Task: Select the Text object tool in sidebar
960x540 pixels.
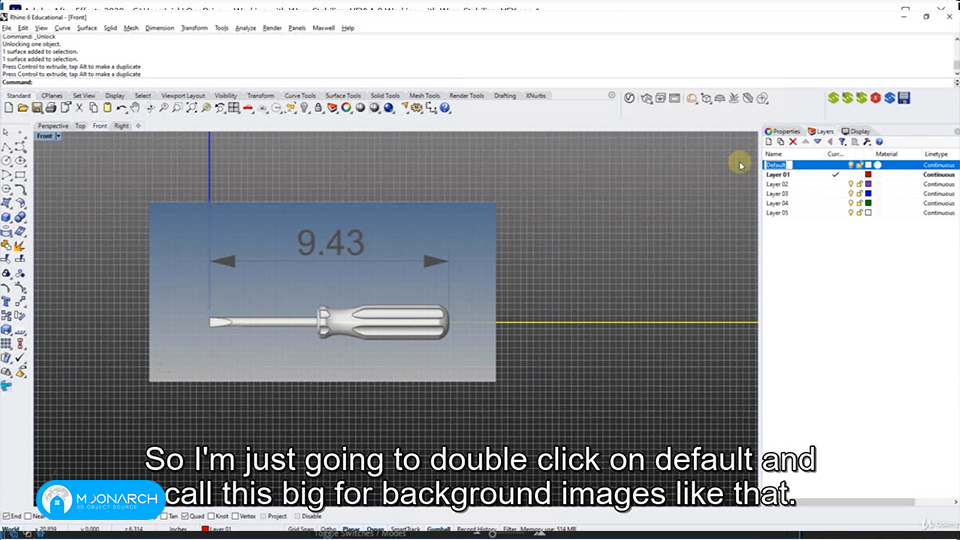Action: point(6,302)
